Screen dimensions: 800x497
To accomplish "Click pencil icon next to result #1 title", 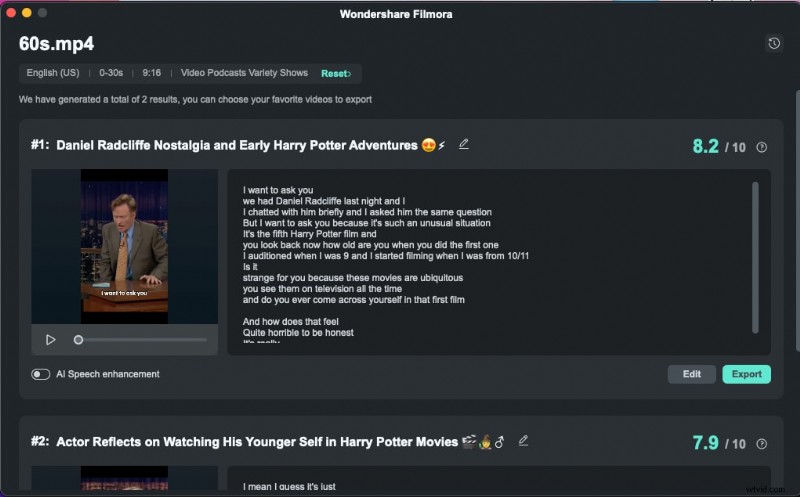I will (x=463, y=144).
